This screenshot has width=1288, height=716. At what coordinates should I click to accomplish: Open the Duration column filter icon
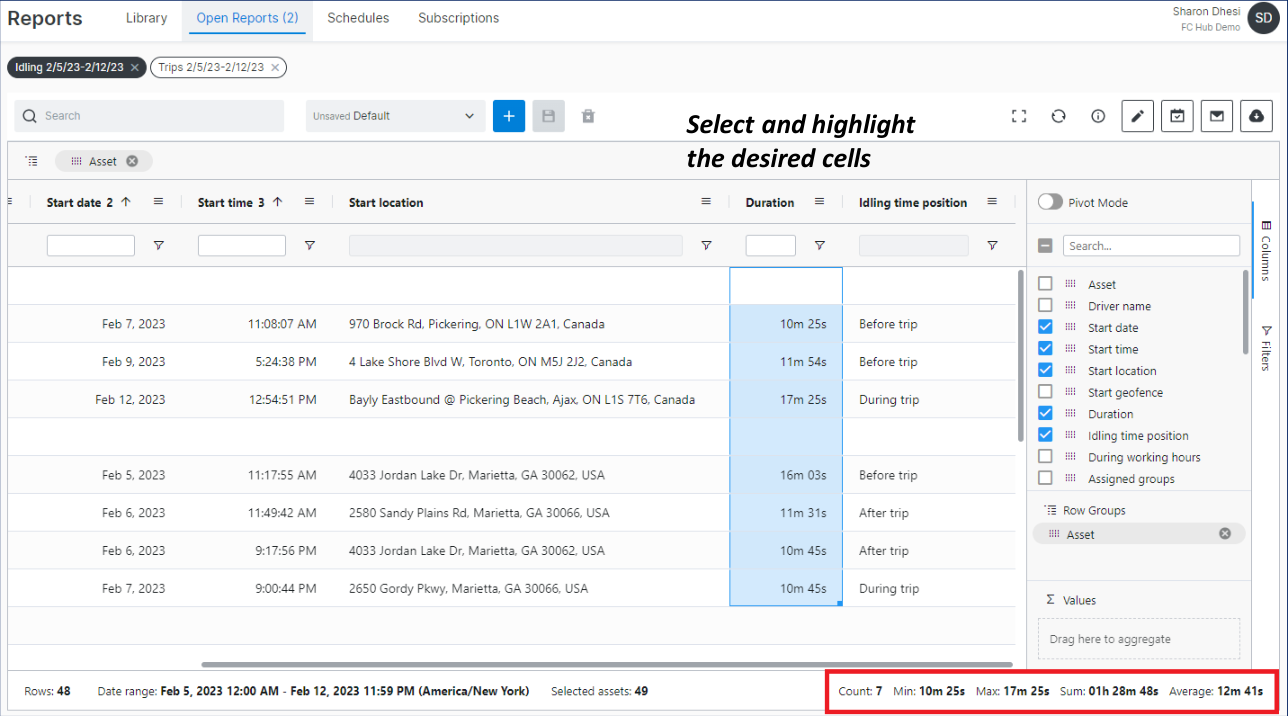(x=819, y=246)
